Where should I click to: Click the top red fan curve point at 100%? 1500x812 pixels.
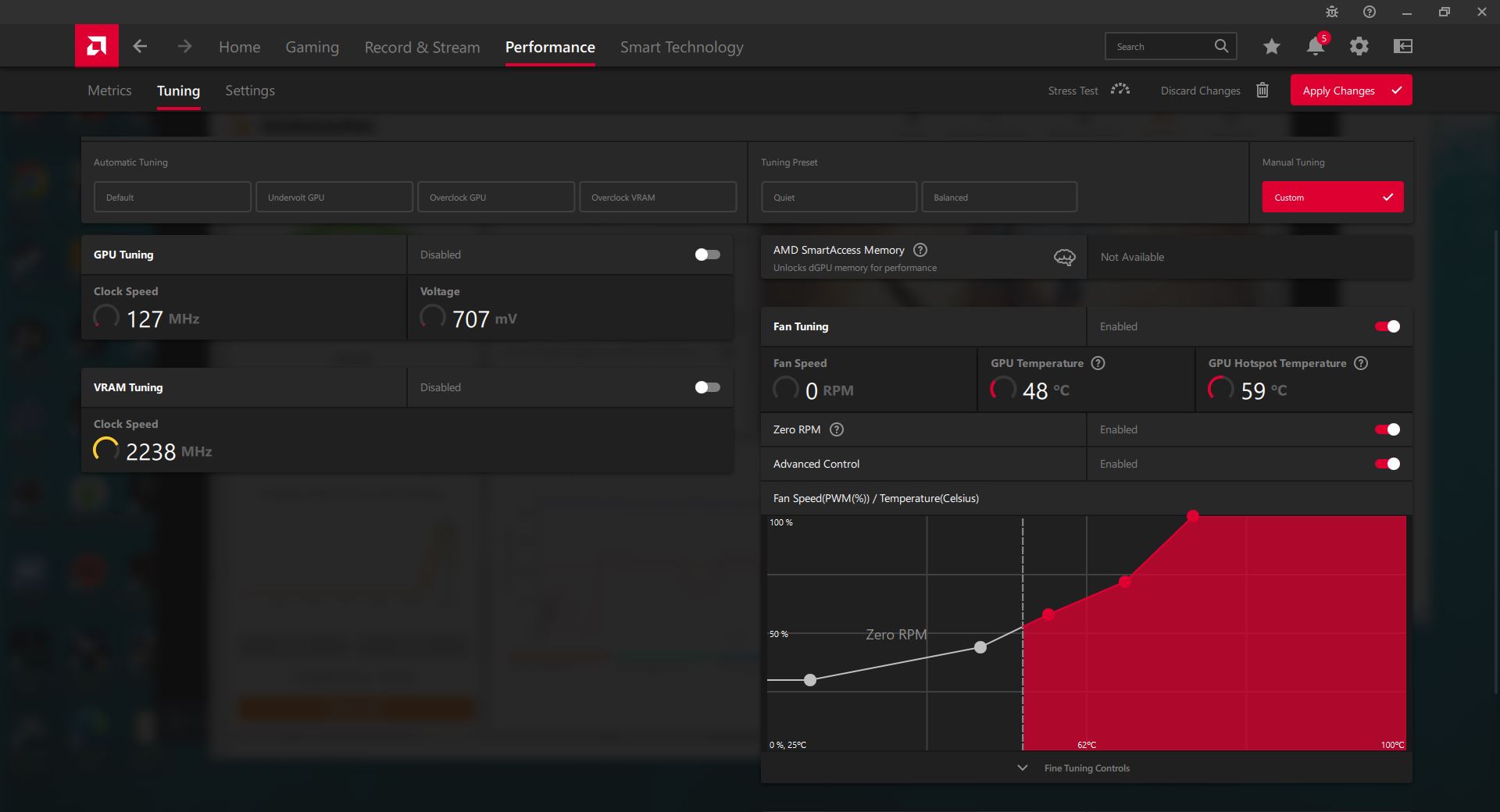click(x=1193, y=516)
